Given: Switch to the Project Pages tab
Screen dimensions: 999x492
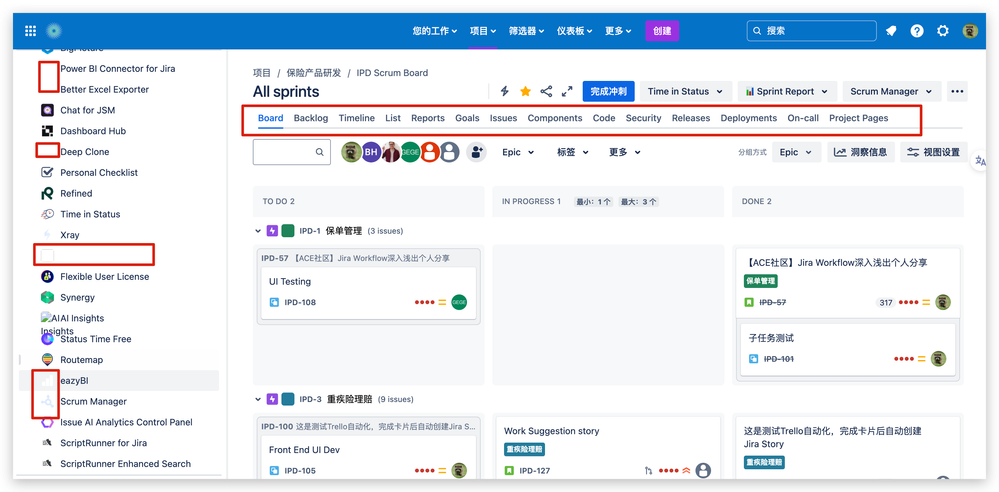Looking at the screenshot, I should point(858,118).
